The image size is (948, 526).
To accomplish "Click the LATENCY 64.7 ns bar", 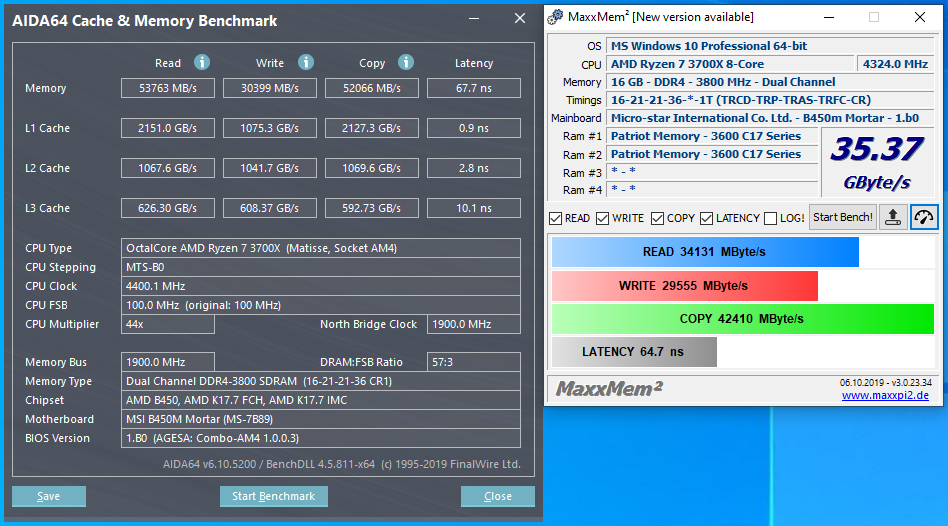I will click(634, 352).
